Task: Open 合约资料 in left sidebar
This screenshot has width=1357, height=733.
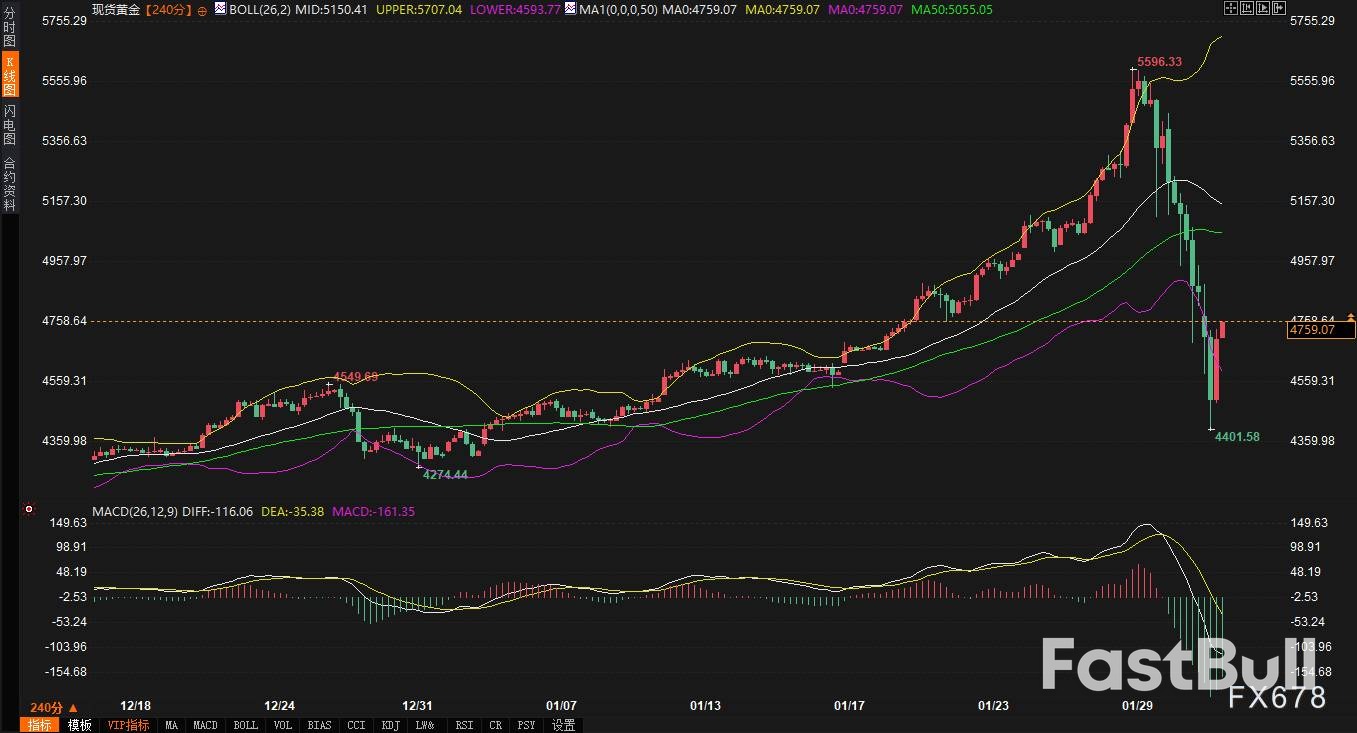Action: coord(10,183)
